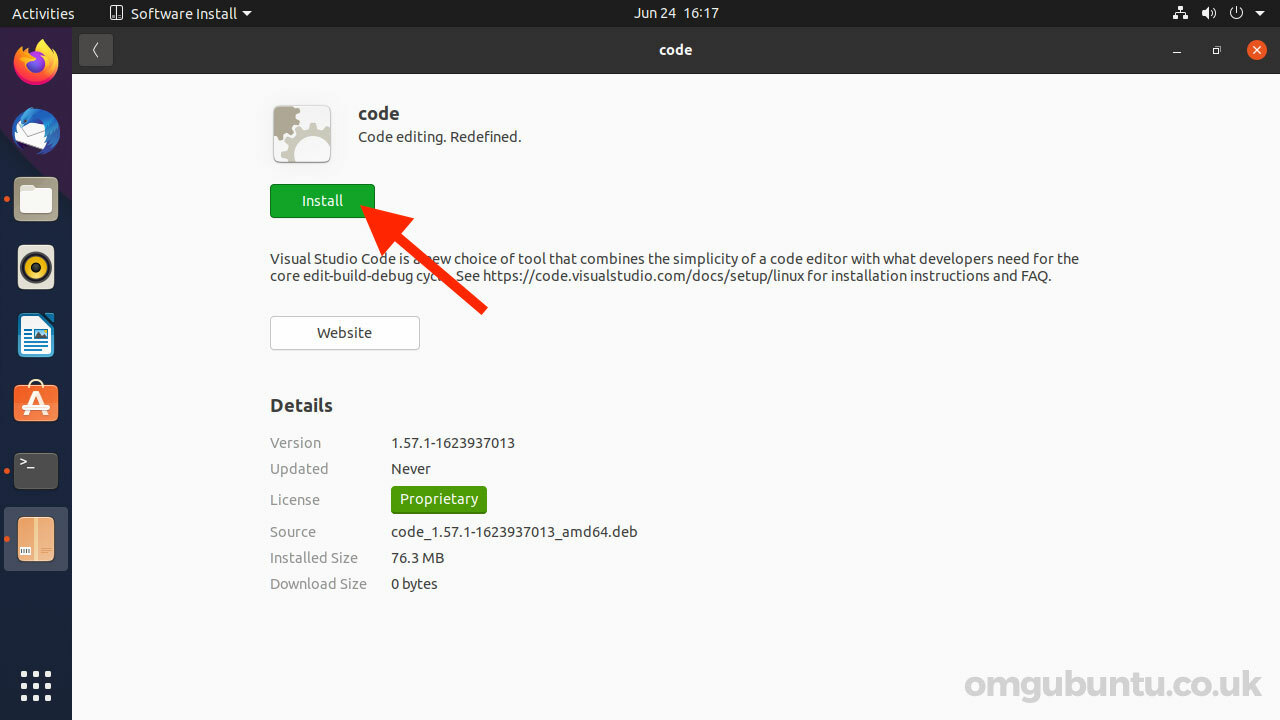Click the License label
Screen dimensions: 1280x720
coord(295,500)
